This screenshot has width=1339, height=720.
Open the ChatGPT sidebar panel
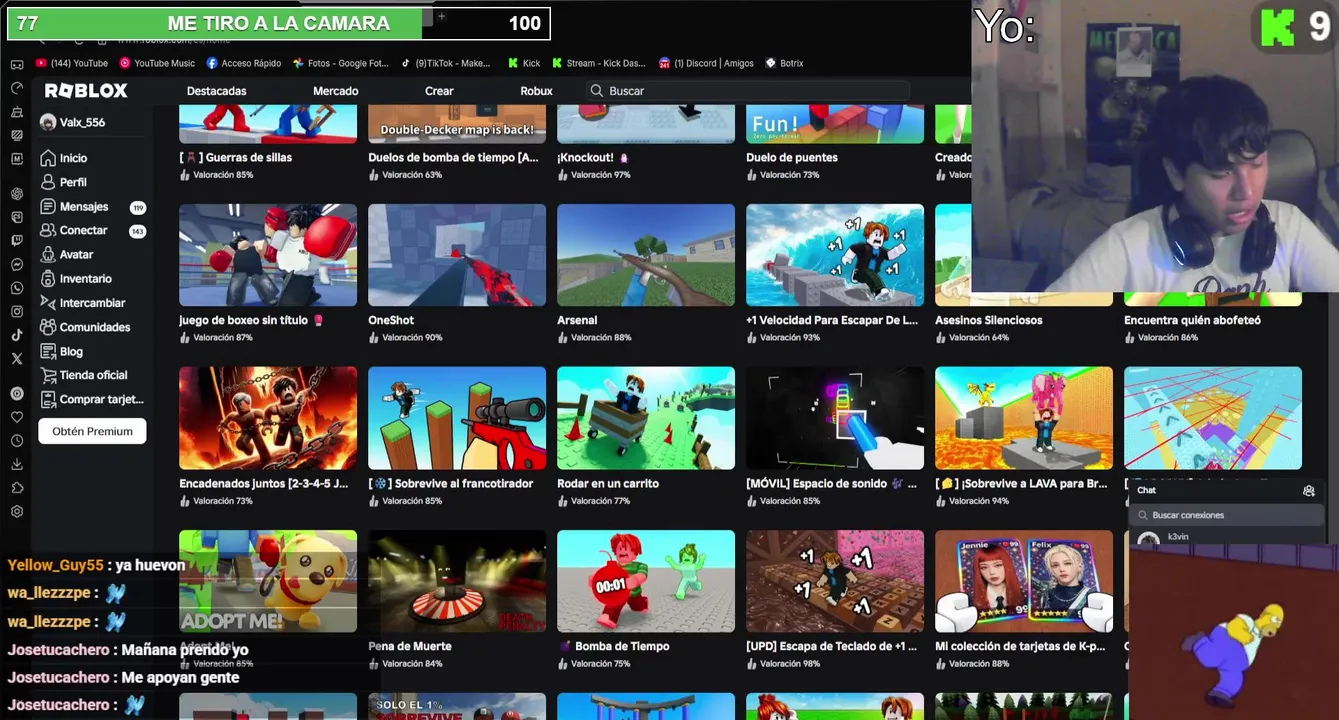pyautogui.click(x=17, y=193)
